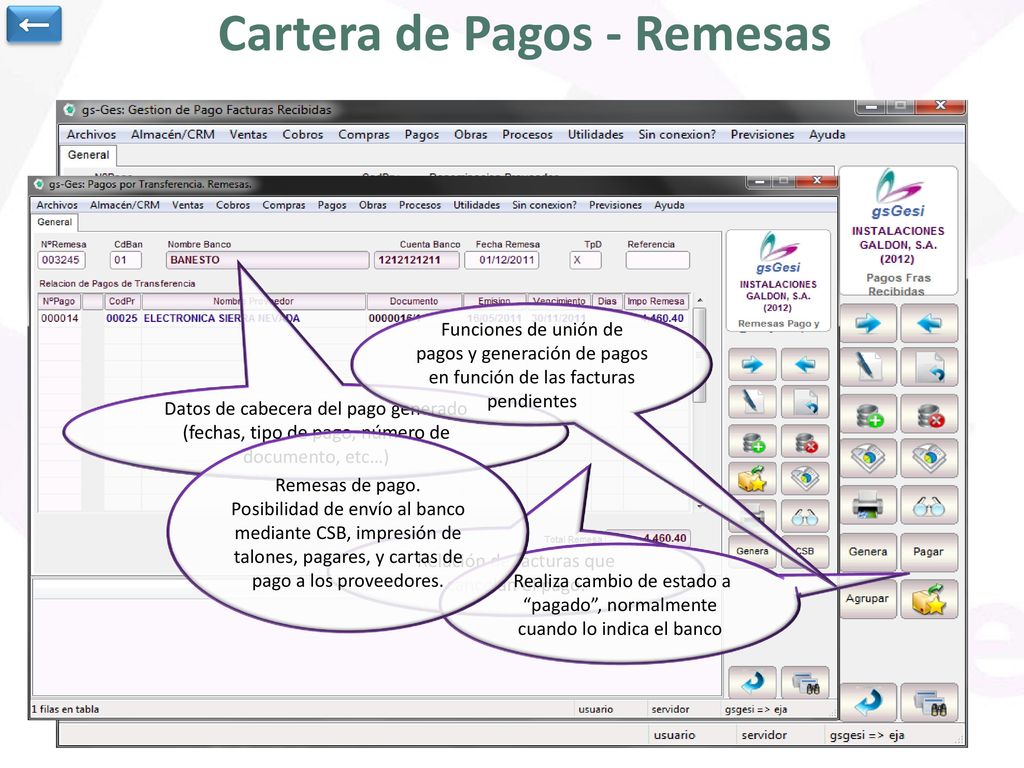Viewport: 1024px width, 768px height.
Task: Click the NºPago column header
Action: pyautogui.click(x=59, y=301)
